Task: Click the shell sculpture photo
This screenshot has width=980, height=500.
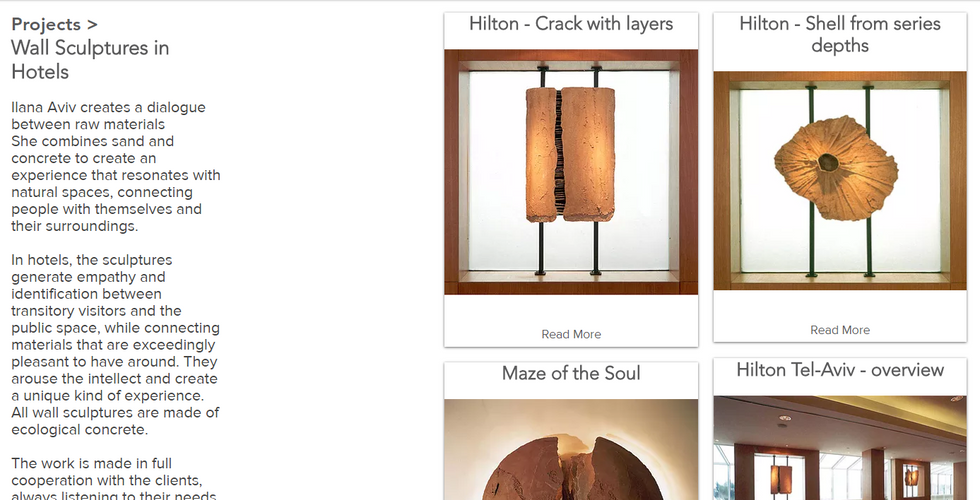Action: pos(839,181)
